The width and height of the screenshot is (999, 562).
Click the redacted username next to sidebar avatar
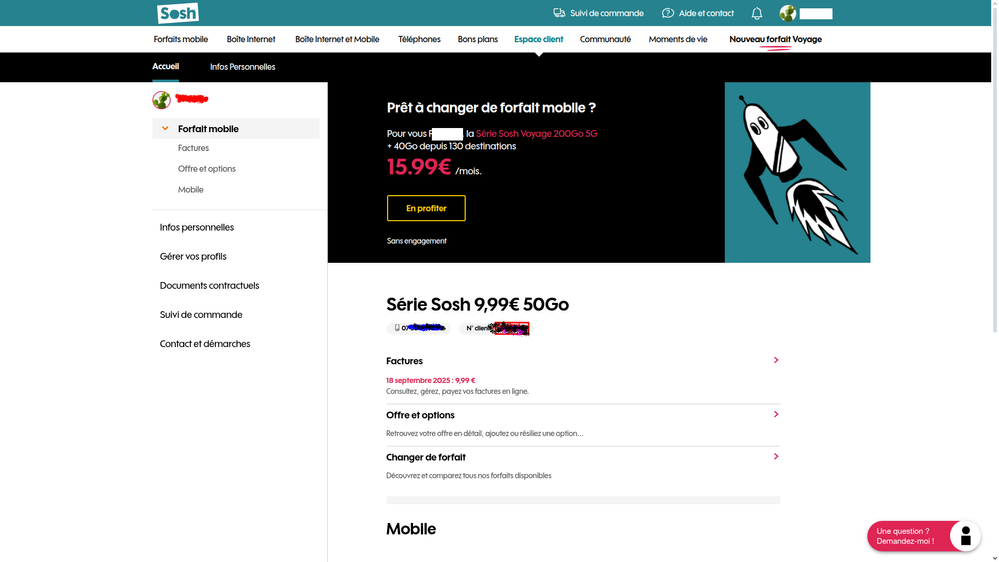coord(192,99)
